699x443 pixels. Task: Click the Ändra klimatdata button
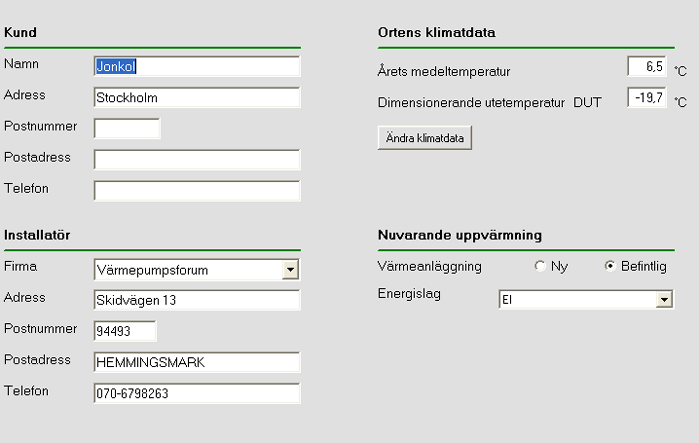click(425, 138)
